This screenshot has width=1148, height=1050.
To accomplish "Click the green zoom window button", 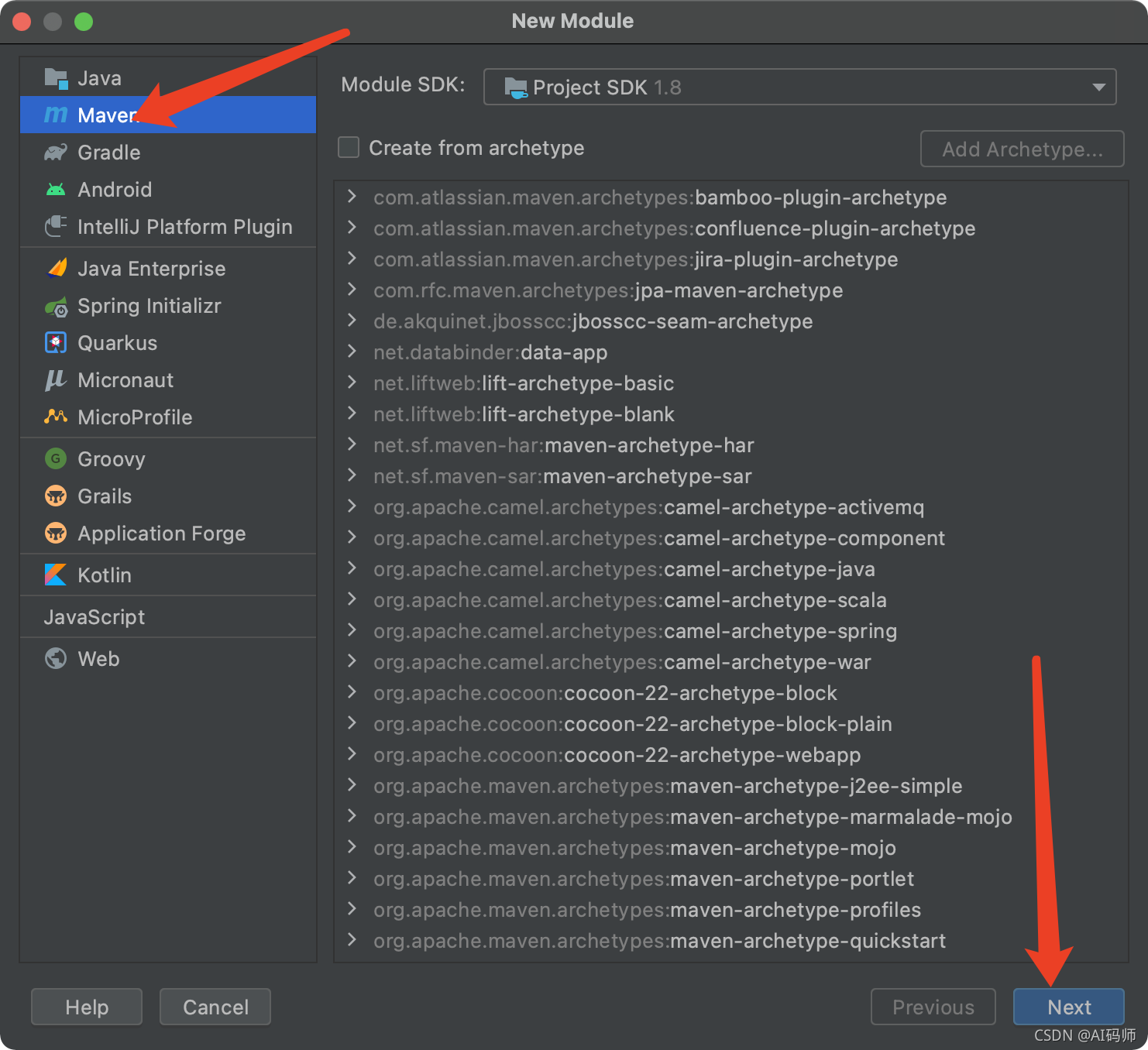I will tap(84, 22).
